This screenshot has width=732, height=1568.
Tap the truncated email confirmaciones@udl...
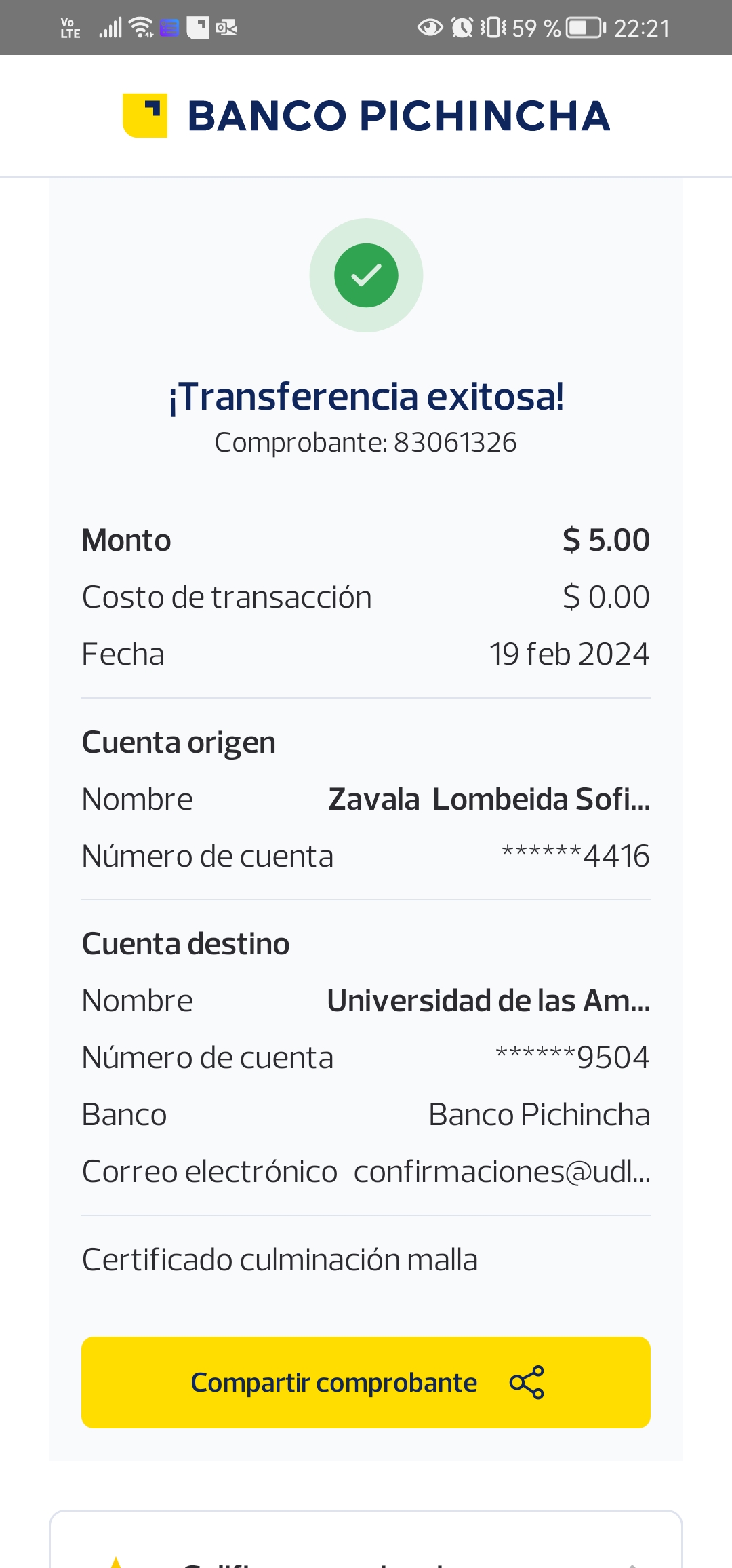click(502, 1172)
